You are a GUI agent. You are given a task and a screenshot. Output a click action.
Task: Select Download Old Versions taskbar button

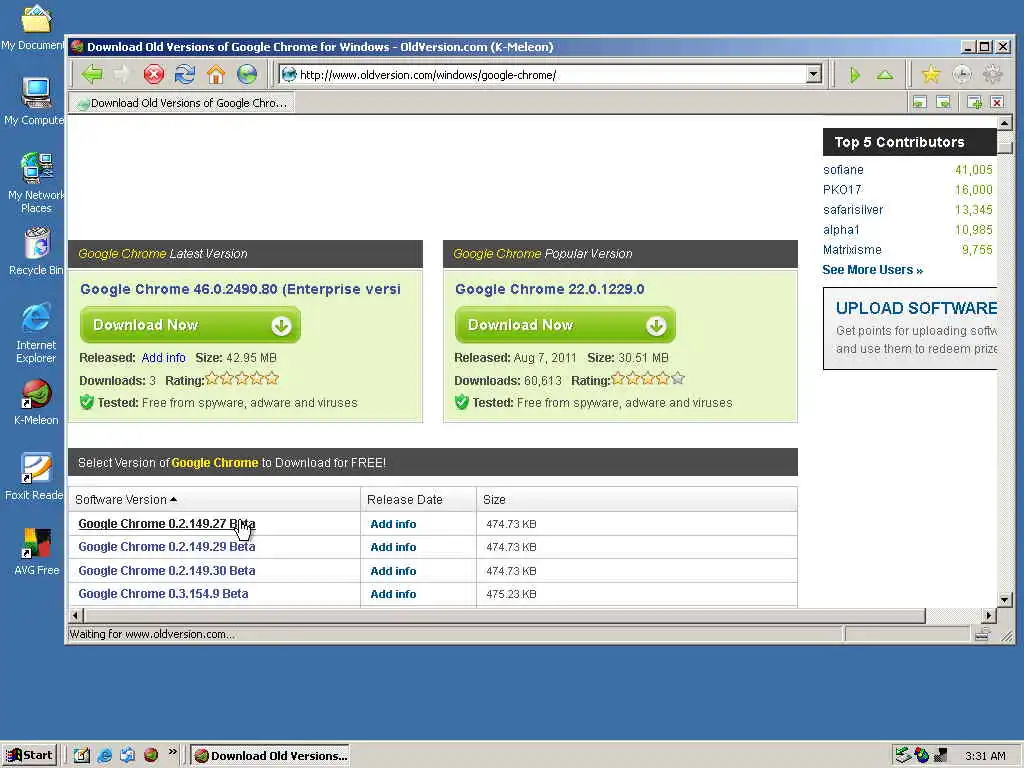270,756
